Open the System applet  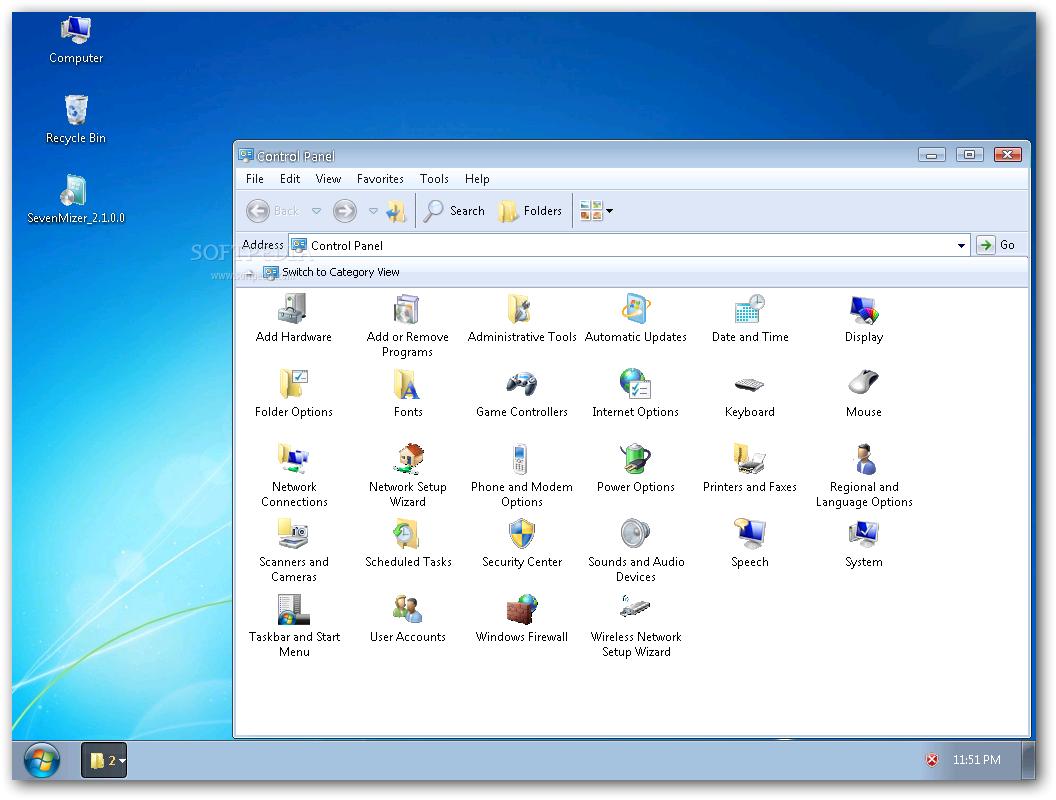pyautogui.click(x=864, y=543)
